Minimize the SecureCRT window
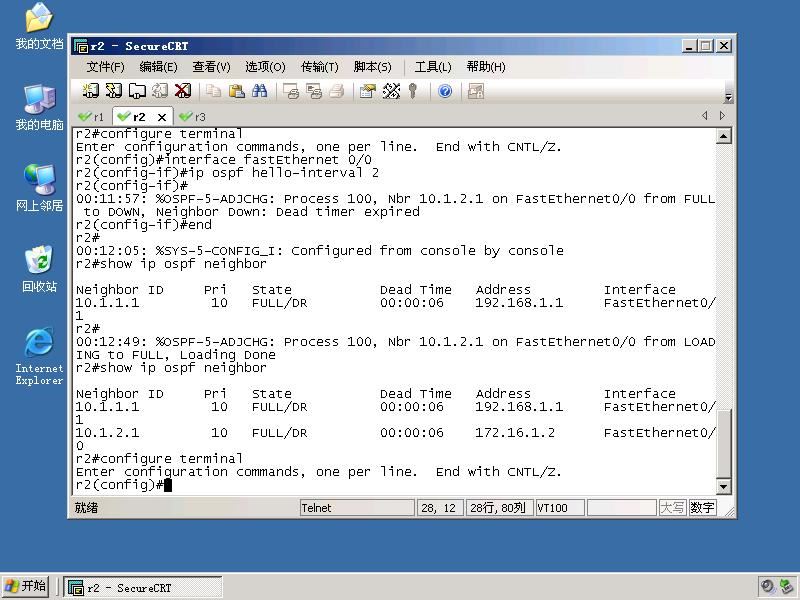 [x=689, y=46]
